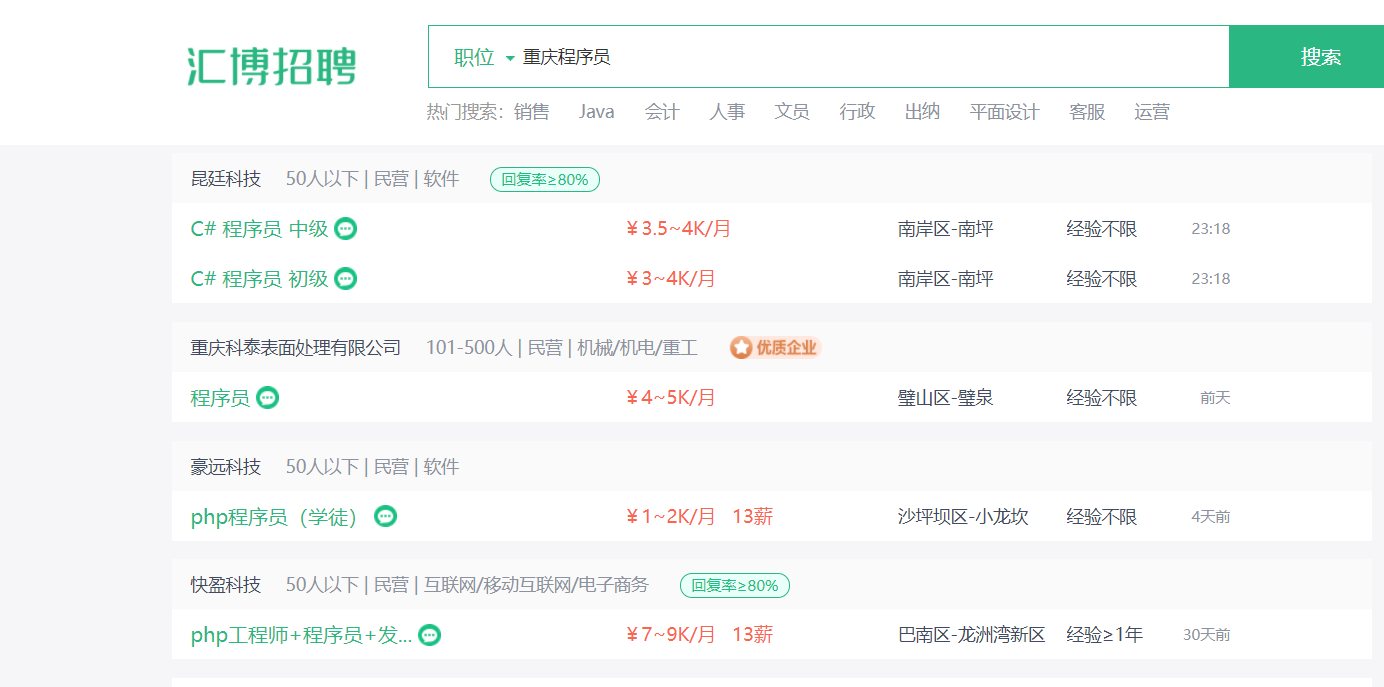Select hot search term 平面设计
1384x687 pixels.
point(1004,112)
